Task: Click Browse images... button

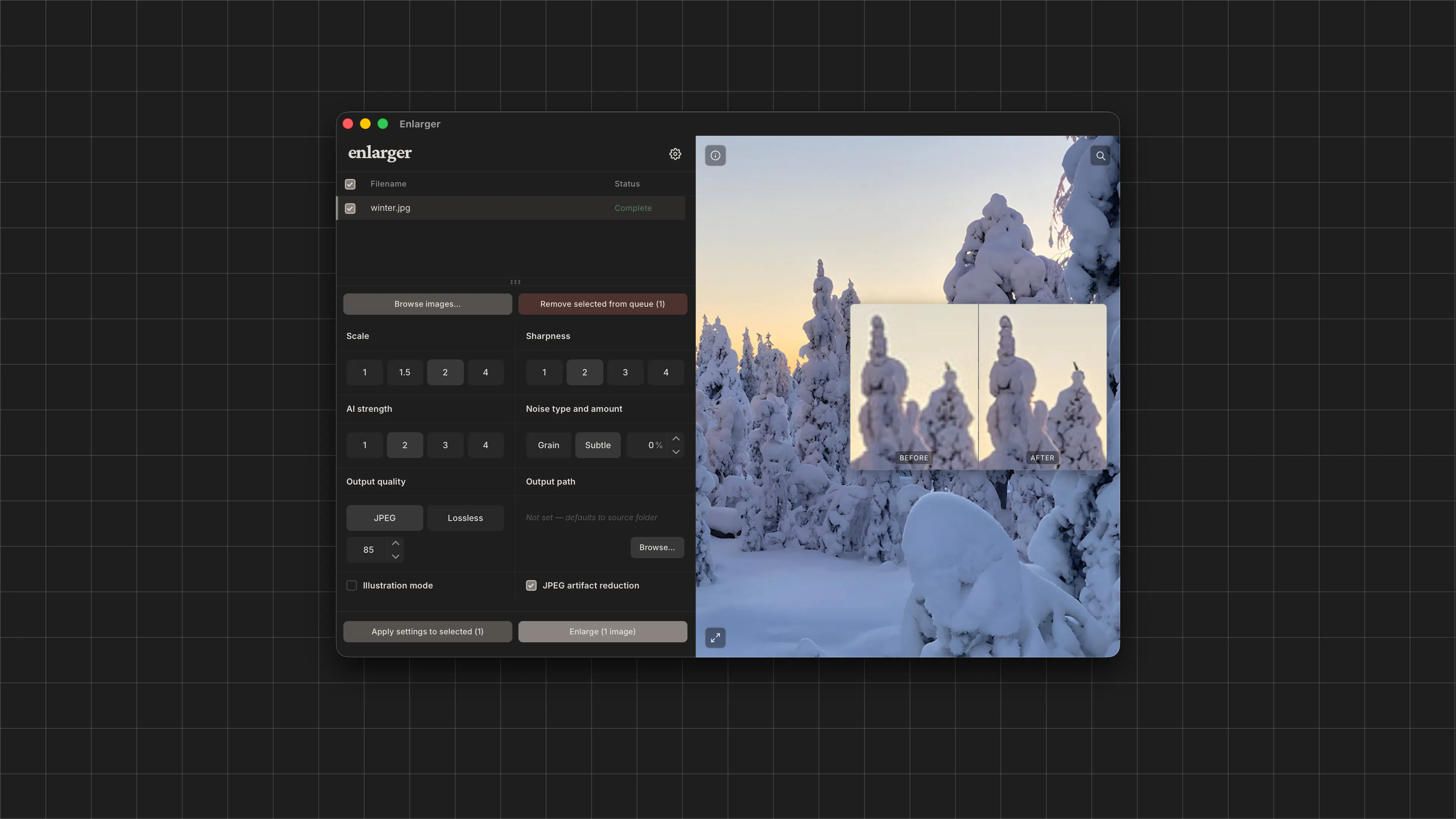Action: 427,304
